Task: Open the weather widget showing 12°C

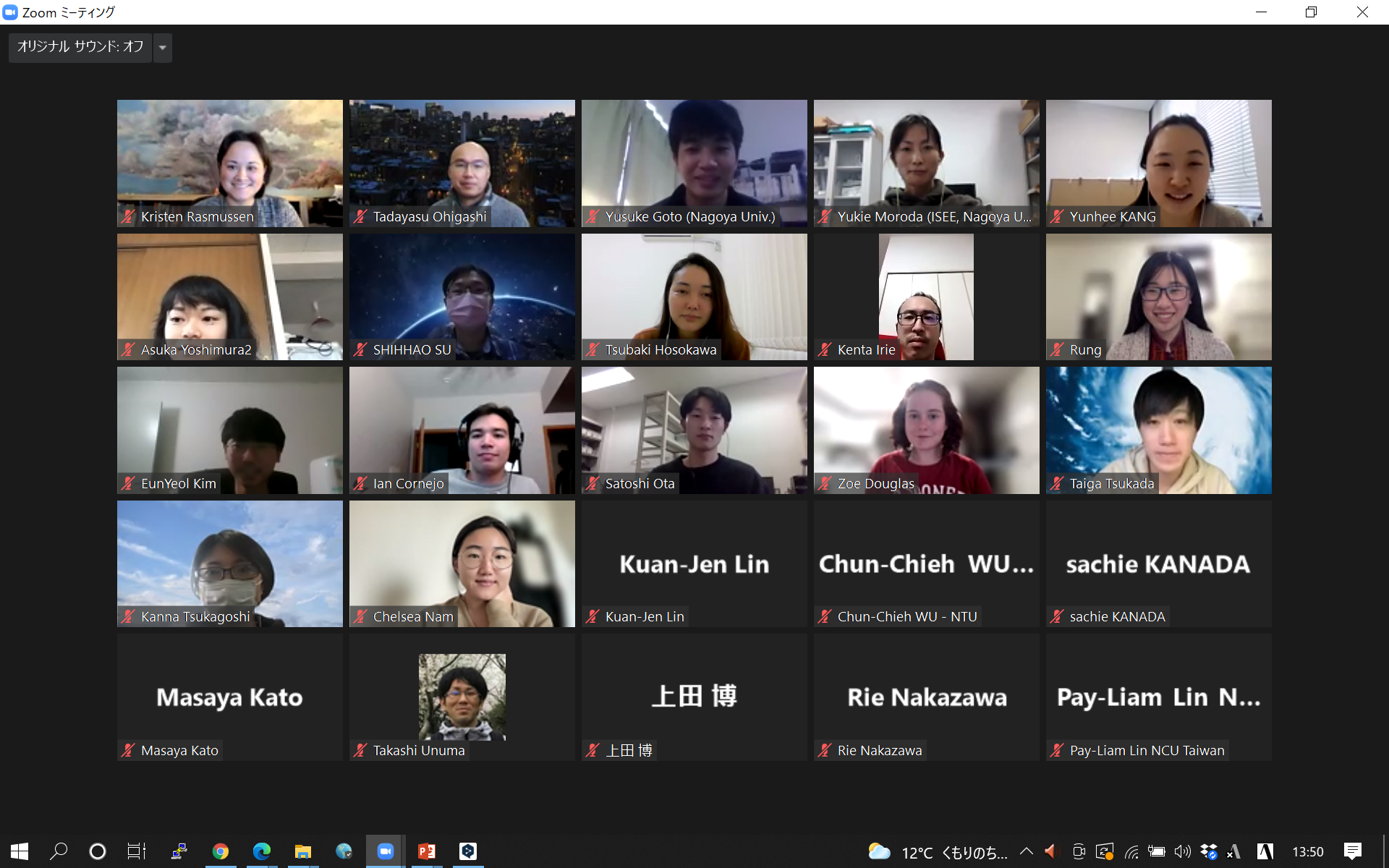Action: (938, 852)
